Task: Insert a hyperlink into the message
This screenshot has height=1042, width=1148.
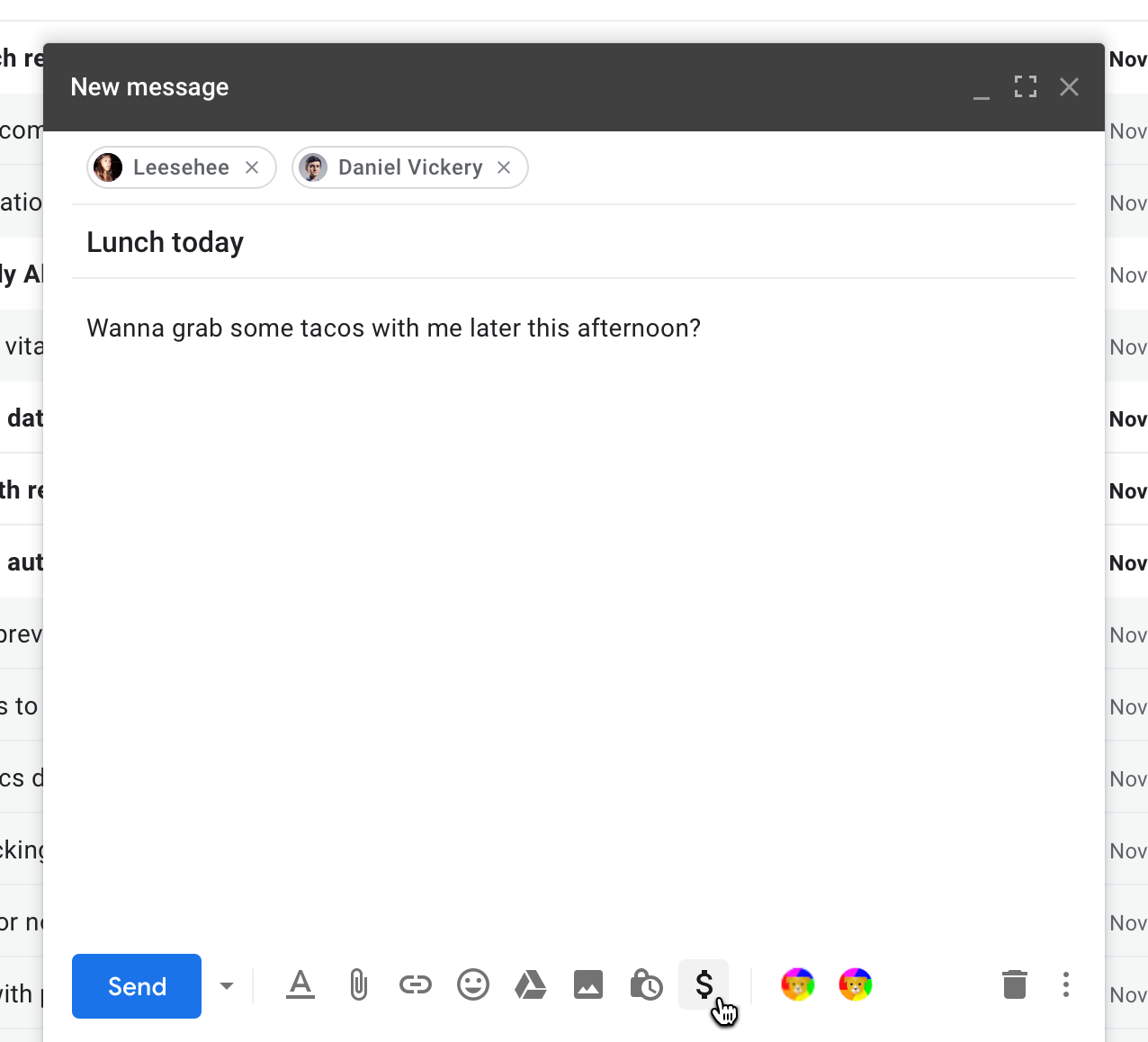Action: 415,985
